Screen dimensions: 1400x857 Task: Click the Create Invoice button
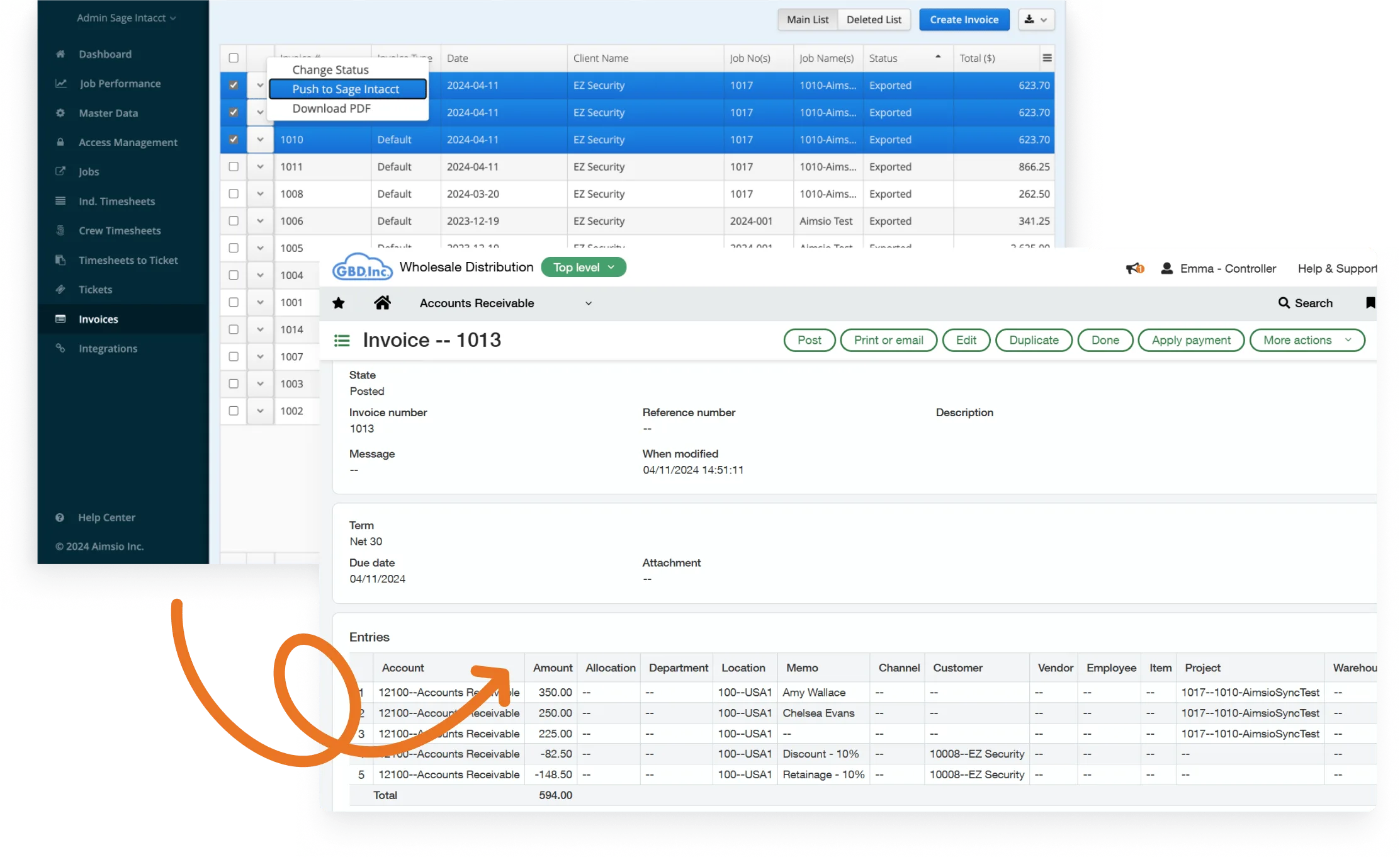[x=964, y=20]
